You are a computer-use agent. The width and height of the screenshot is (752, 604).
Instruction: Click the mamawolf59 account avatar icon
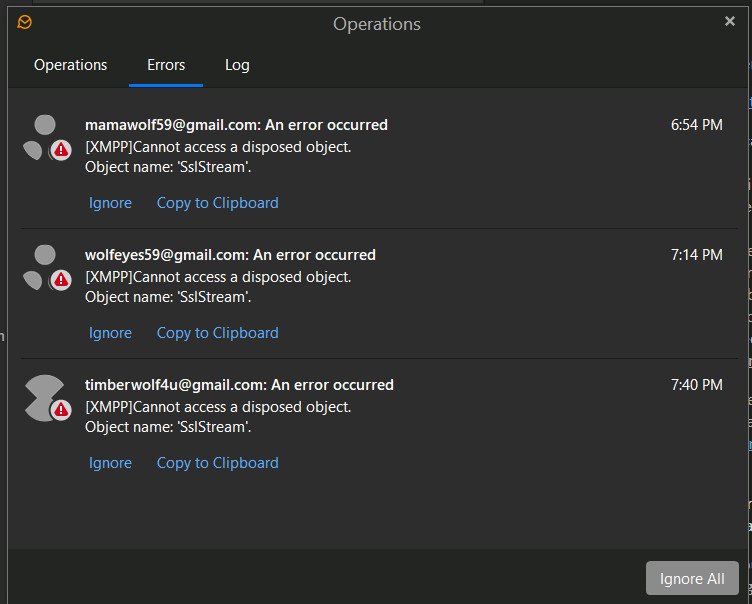pos(43,137)
